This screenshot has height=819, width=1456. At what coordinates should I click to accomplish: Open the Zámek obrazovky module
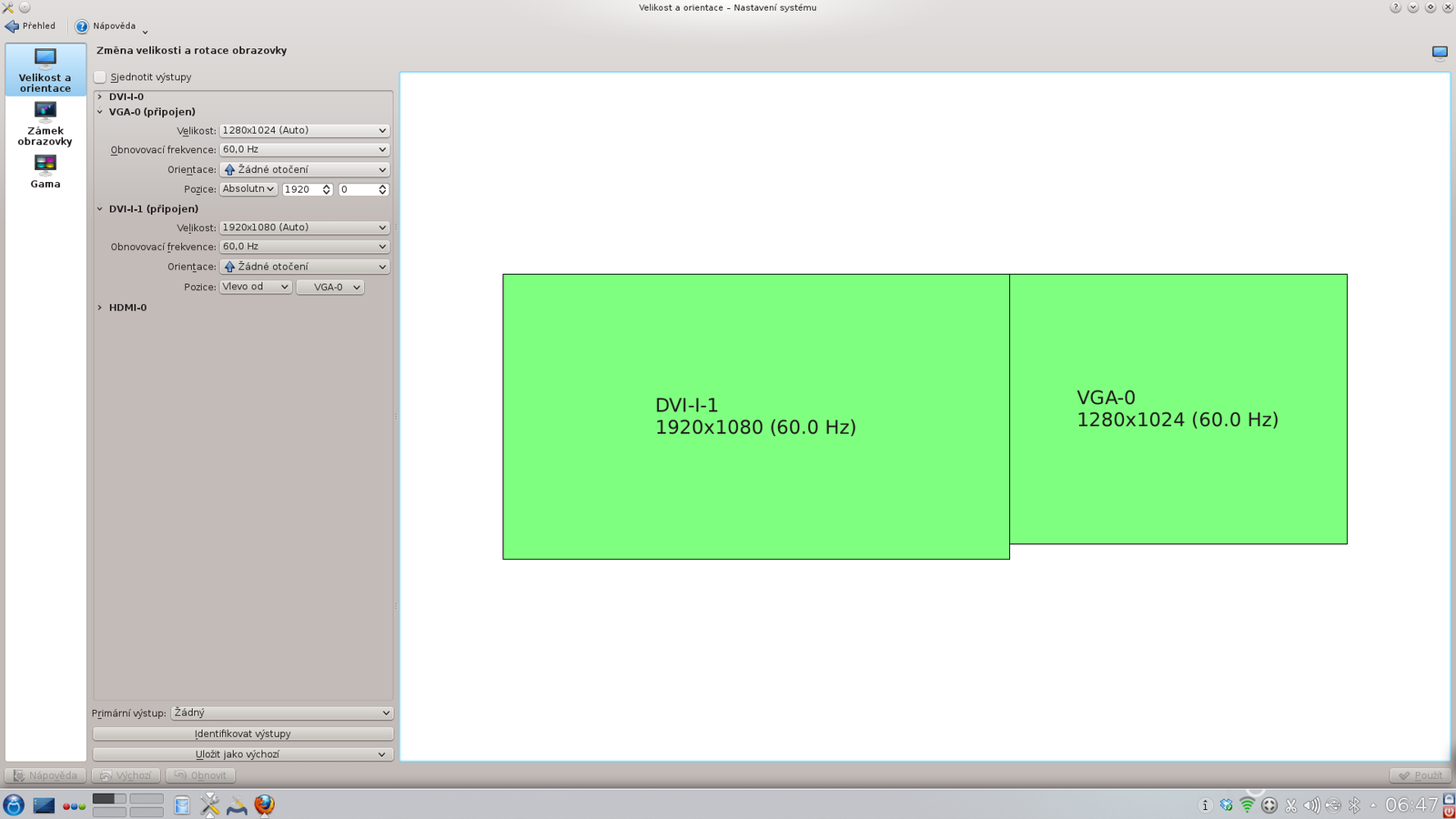click(45, 123)
